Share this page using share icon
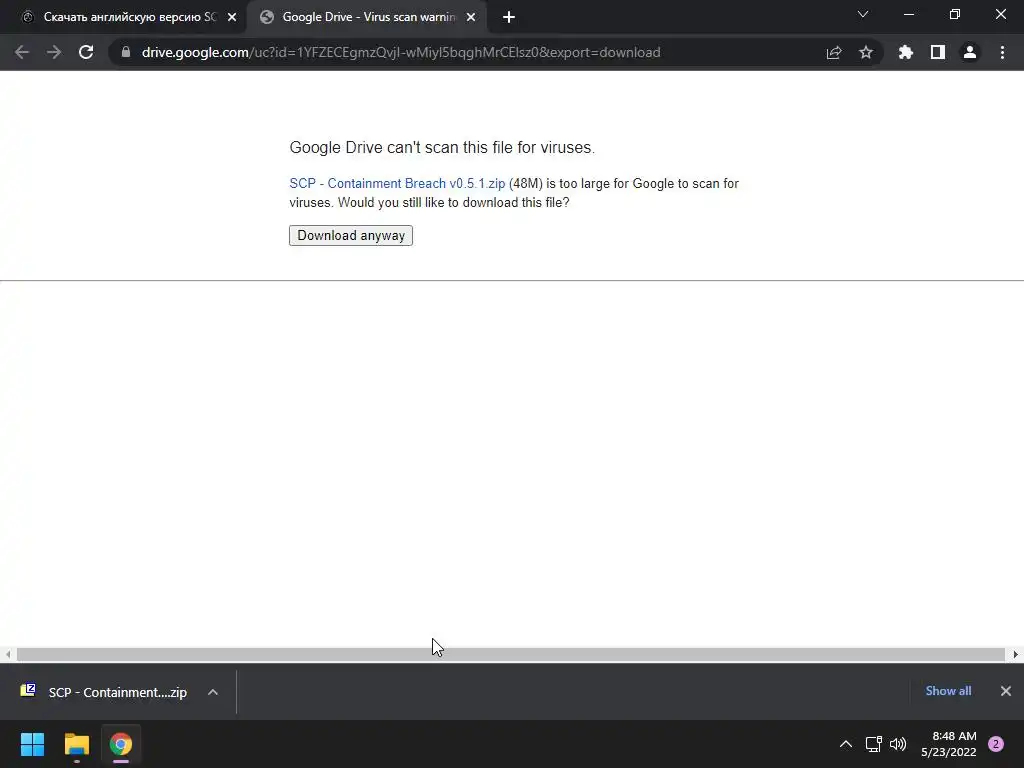 834,52
